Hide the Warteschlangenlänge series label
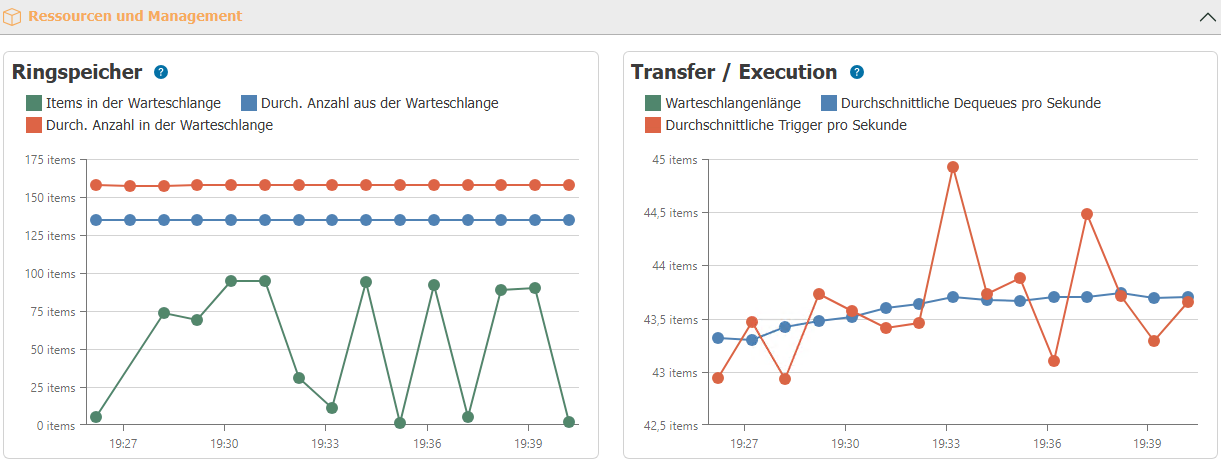1221x461 pixels. tap(733, 103)
